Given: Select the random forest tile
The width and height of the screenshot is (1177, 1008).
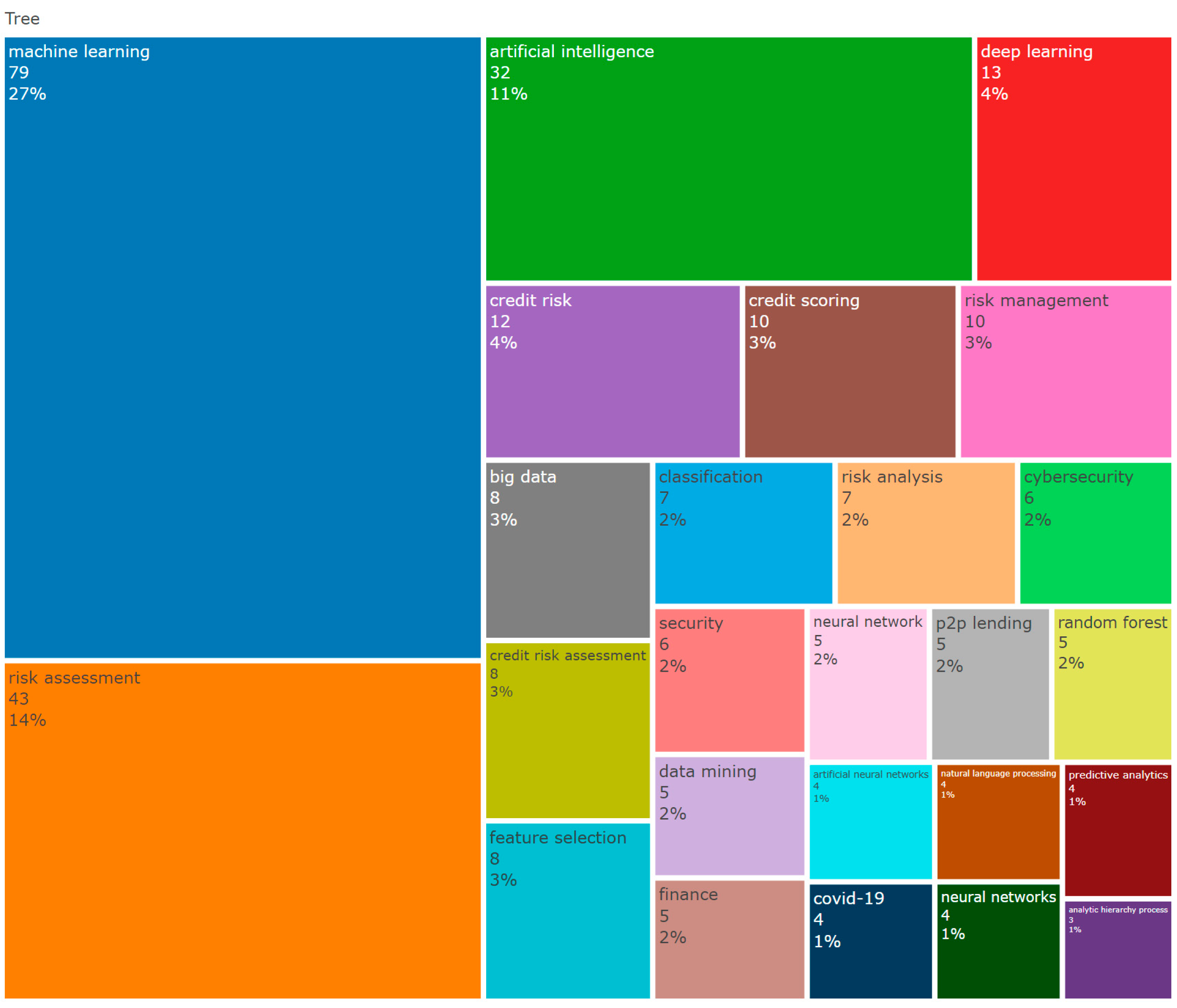Looking at the screenshot, I should pyautogui.click(x=1112, y=684).
